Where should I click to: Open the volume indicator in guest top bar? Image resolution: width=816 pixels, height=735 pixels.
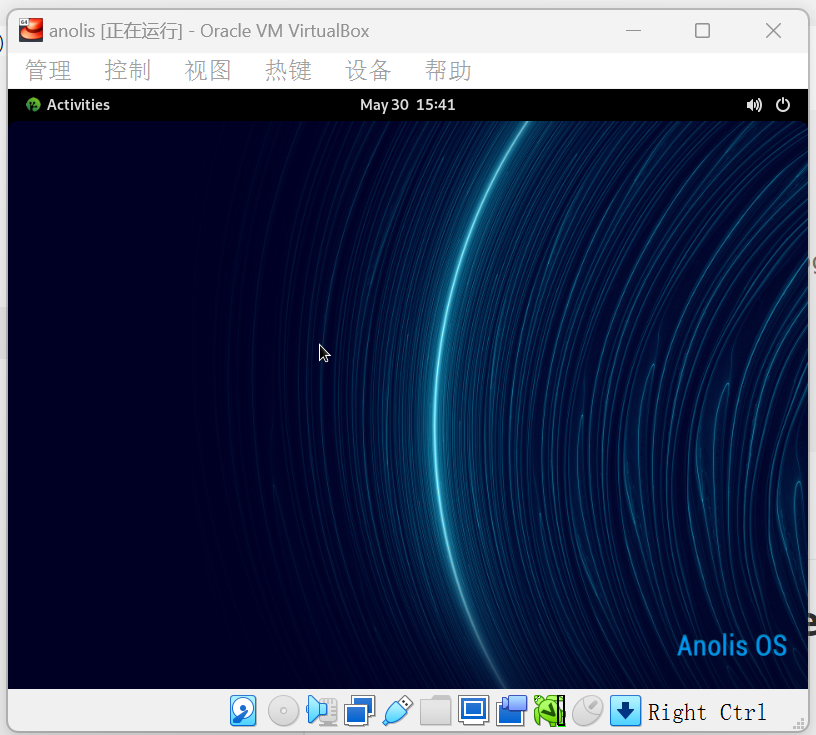click(x=754, y=105)
